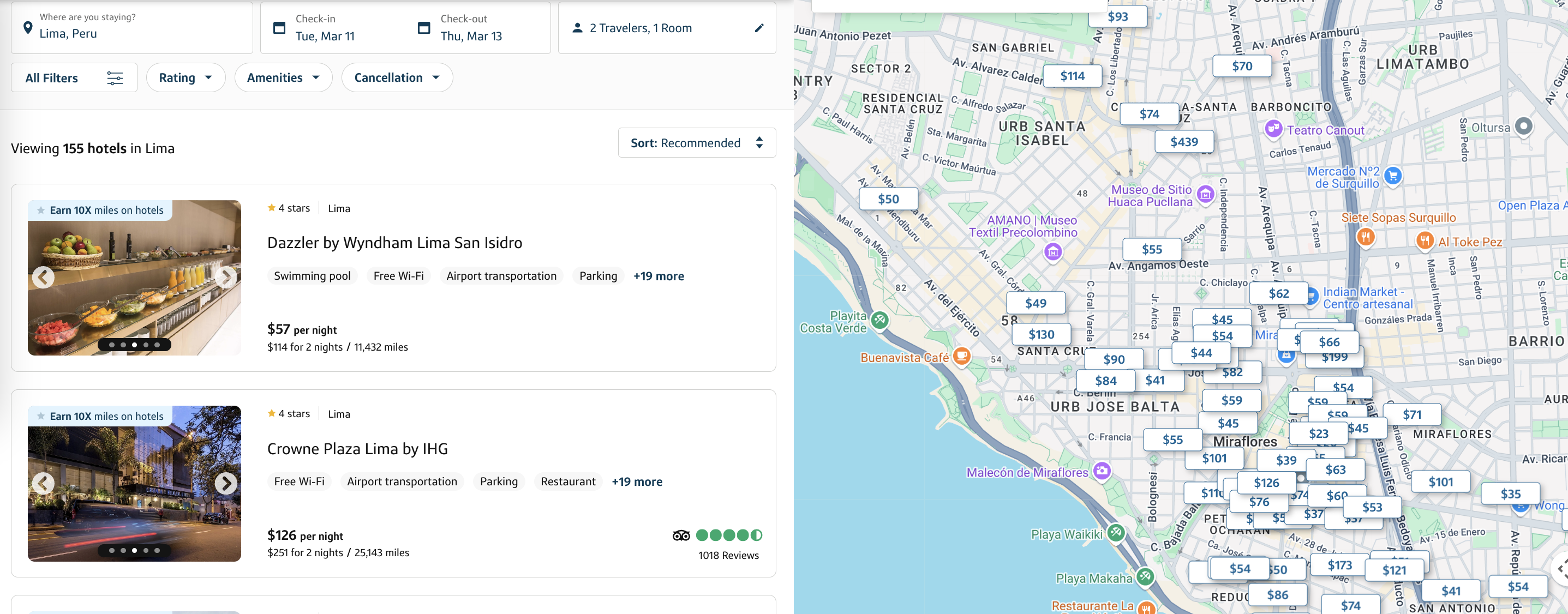Click the 1018 Reviews link

pyautogui.click(x=728, y=556)
